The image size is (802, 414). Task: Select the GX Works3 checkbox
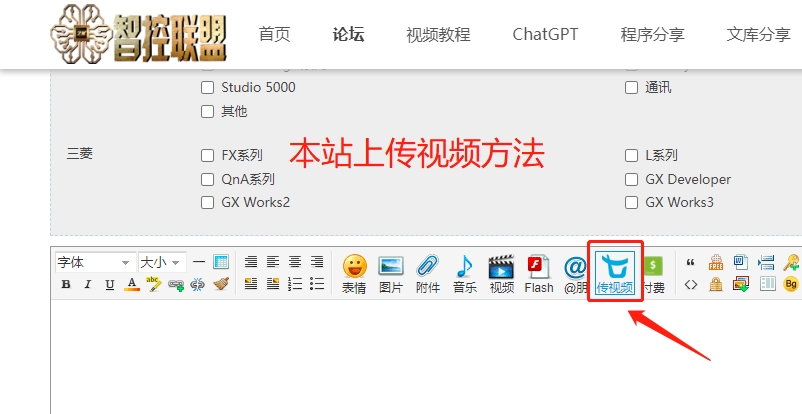[x=632, y=203]
